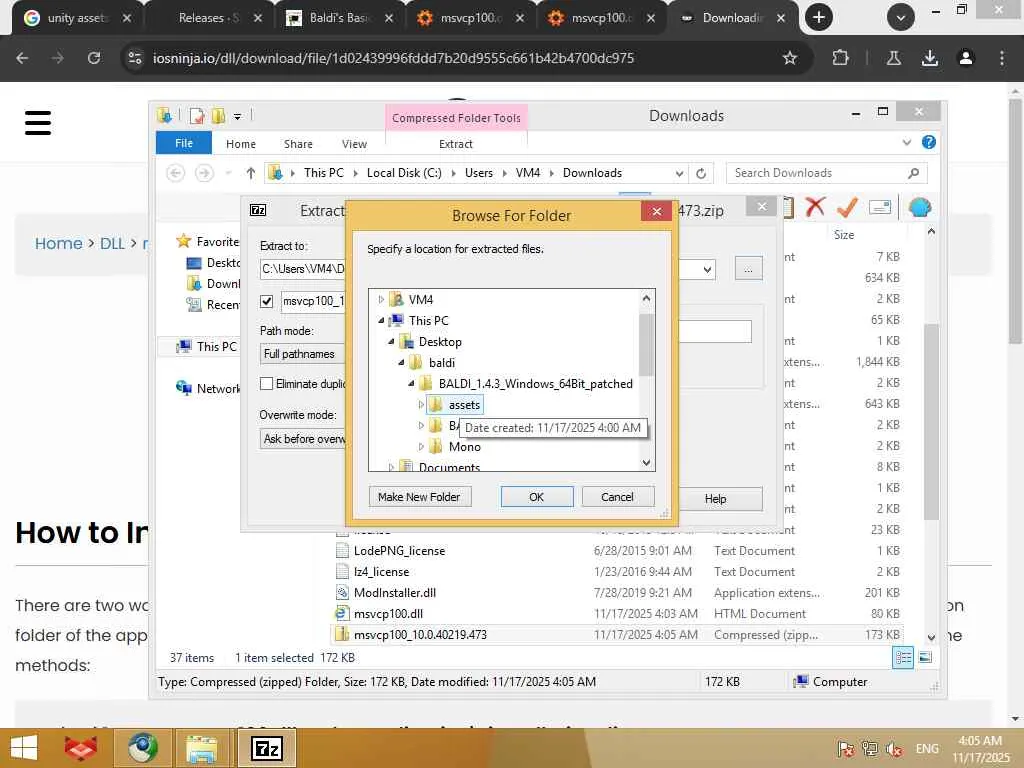
Task: Open the Explorer help question mark icon
Action: pyautogui.click(x=928, y=142)
